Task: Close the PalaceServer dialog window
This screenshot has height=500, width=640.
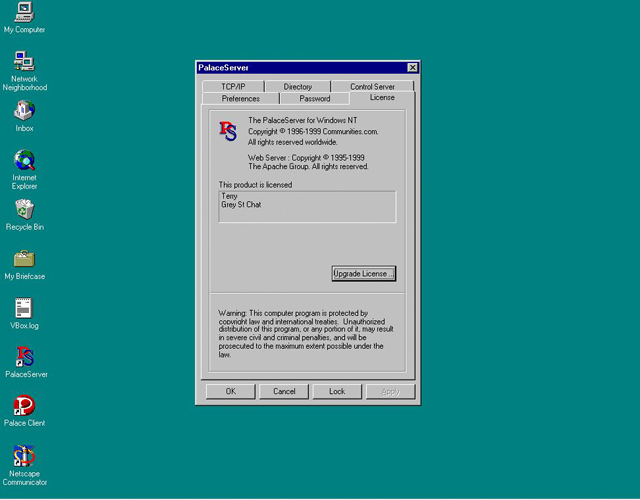Action: point(413,67)
